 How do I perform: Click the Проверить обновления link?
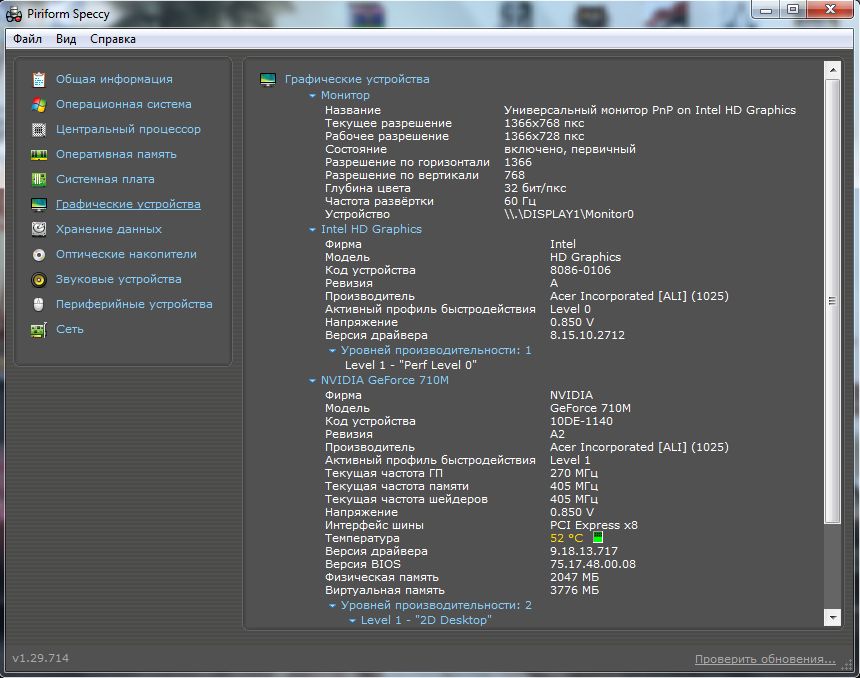[765, 659]
